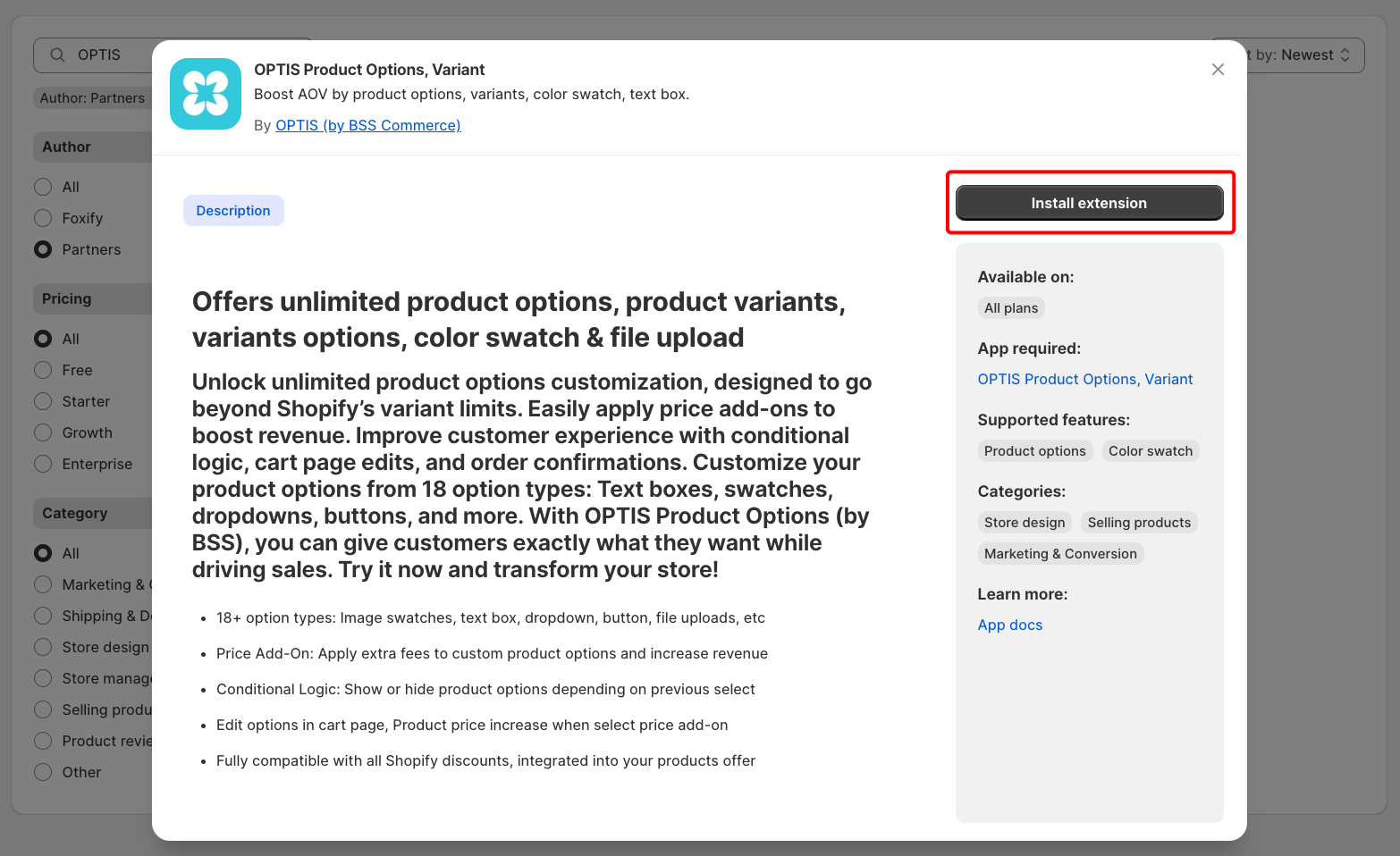Image resolution: width=1400 pixels, height=856 pixels.
Task: Select the Other category radio button
Action: pyautogui.click(x=43, y=772)
